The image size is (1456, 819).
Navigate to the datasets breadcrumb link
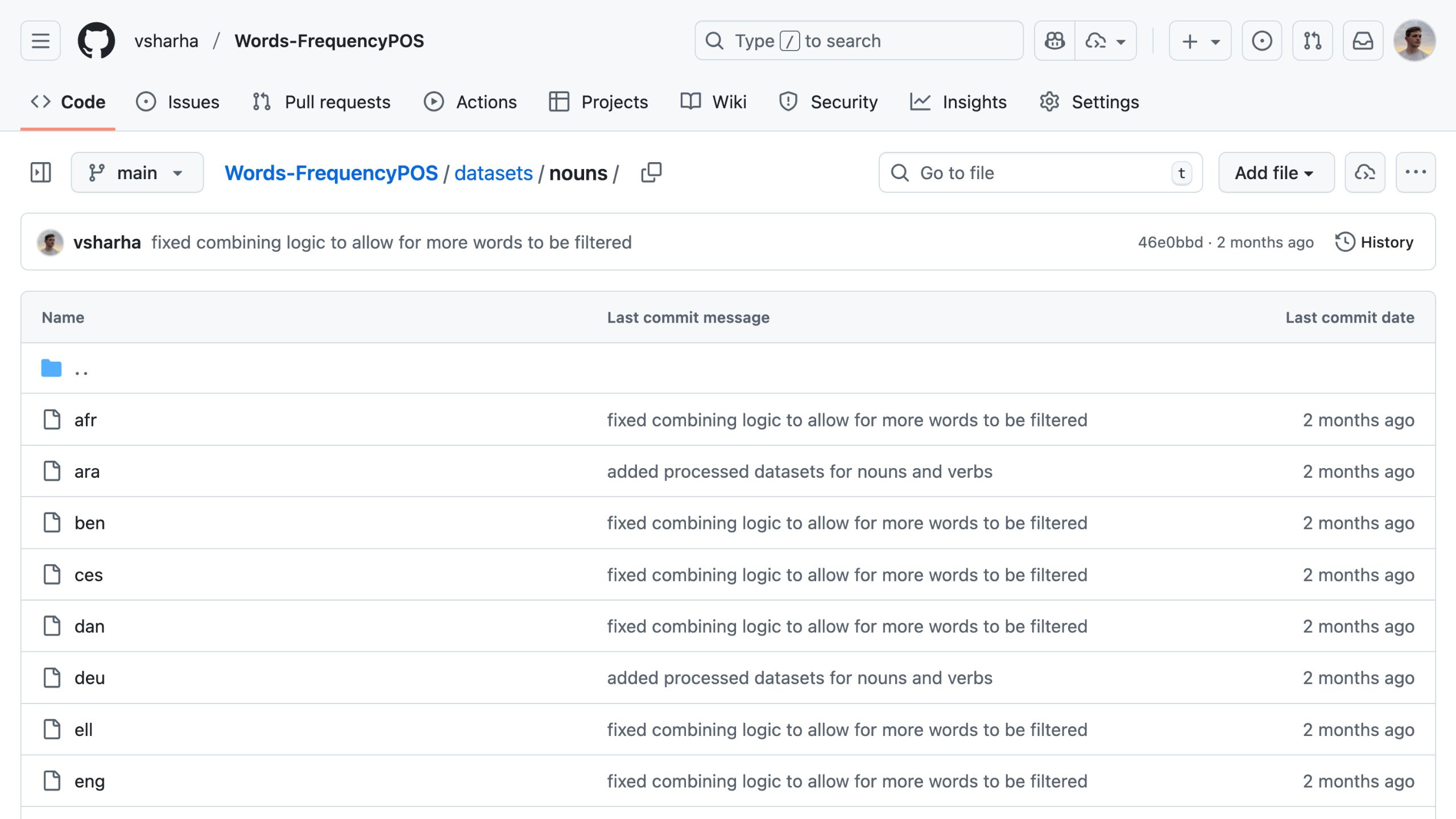click(493, 173)
